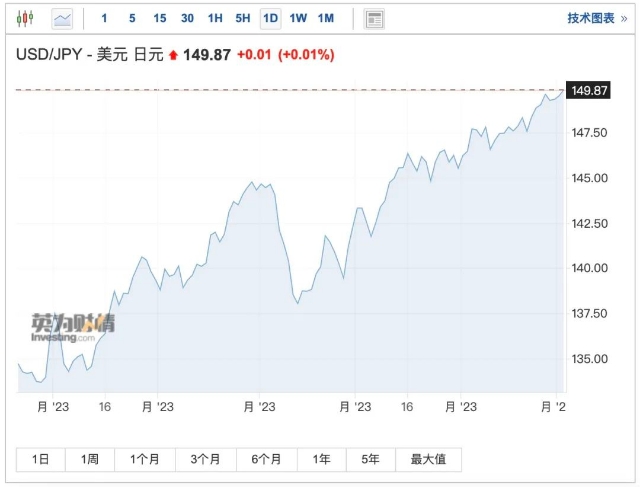
Task: Set range to 3个月
Action: point(206,460)
